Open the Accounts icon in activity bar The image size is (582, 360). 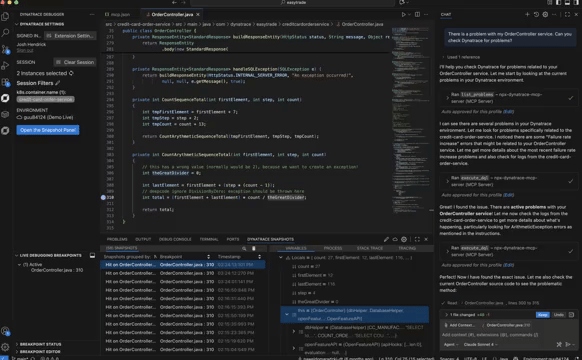coord(5,331)
